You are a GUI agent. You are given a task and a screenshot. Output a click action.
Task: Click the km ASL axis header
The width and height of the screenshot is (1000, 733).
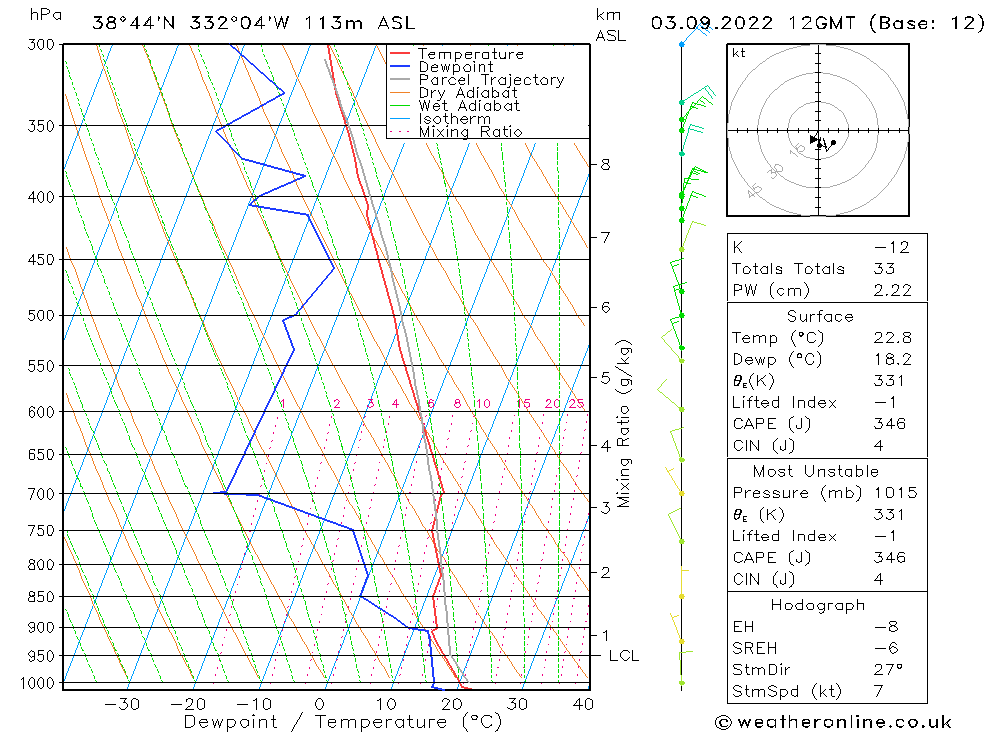(610, 26)
